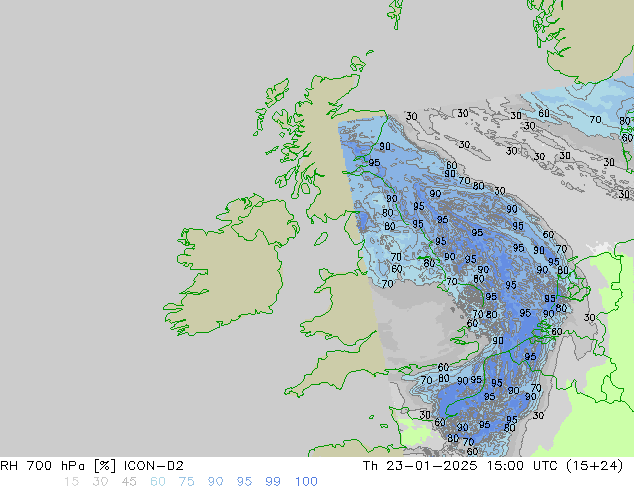This screenshot has width=634, height=490.
Task: Select the 95 value in the bottom legend
Action: pyautogui.click(x=244, y=482)
